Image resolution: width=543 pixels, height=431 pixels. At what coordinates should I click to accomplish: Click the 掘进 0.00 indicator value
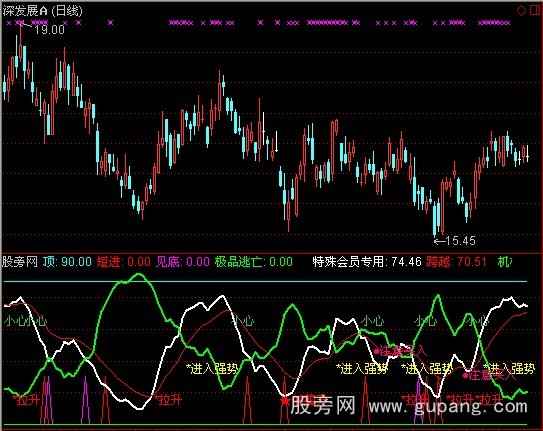(124, 262)
